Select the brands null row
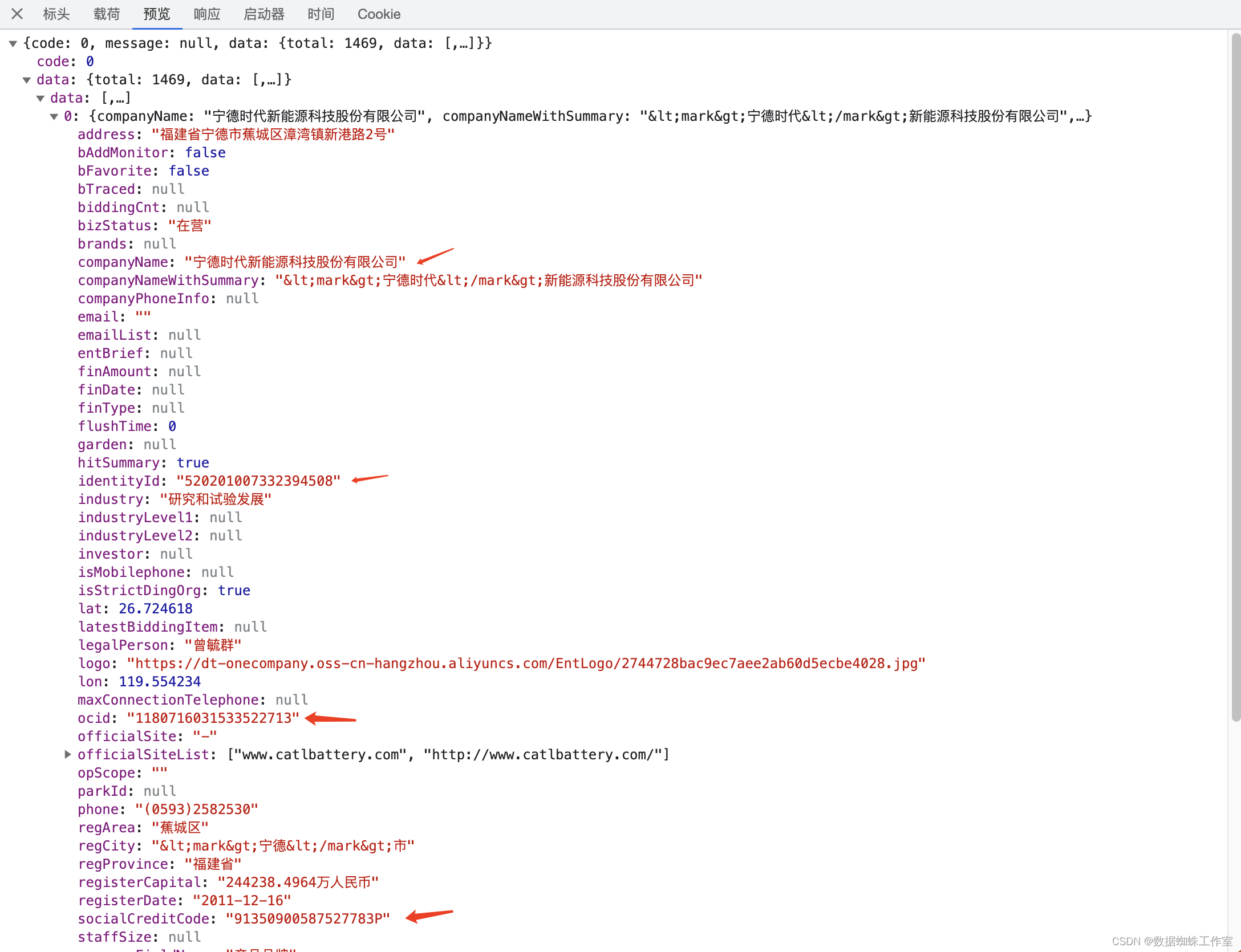The height and width of the screenshot is (952, 1241). click(x=127, y=244)
